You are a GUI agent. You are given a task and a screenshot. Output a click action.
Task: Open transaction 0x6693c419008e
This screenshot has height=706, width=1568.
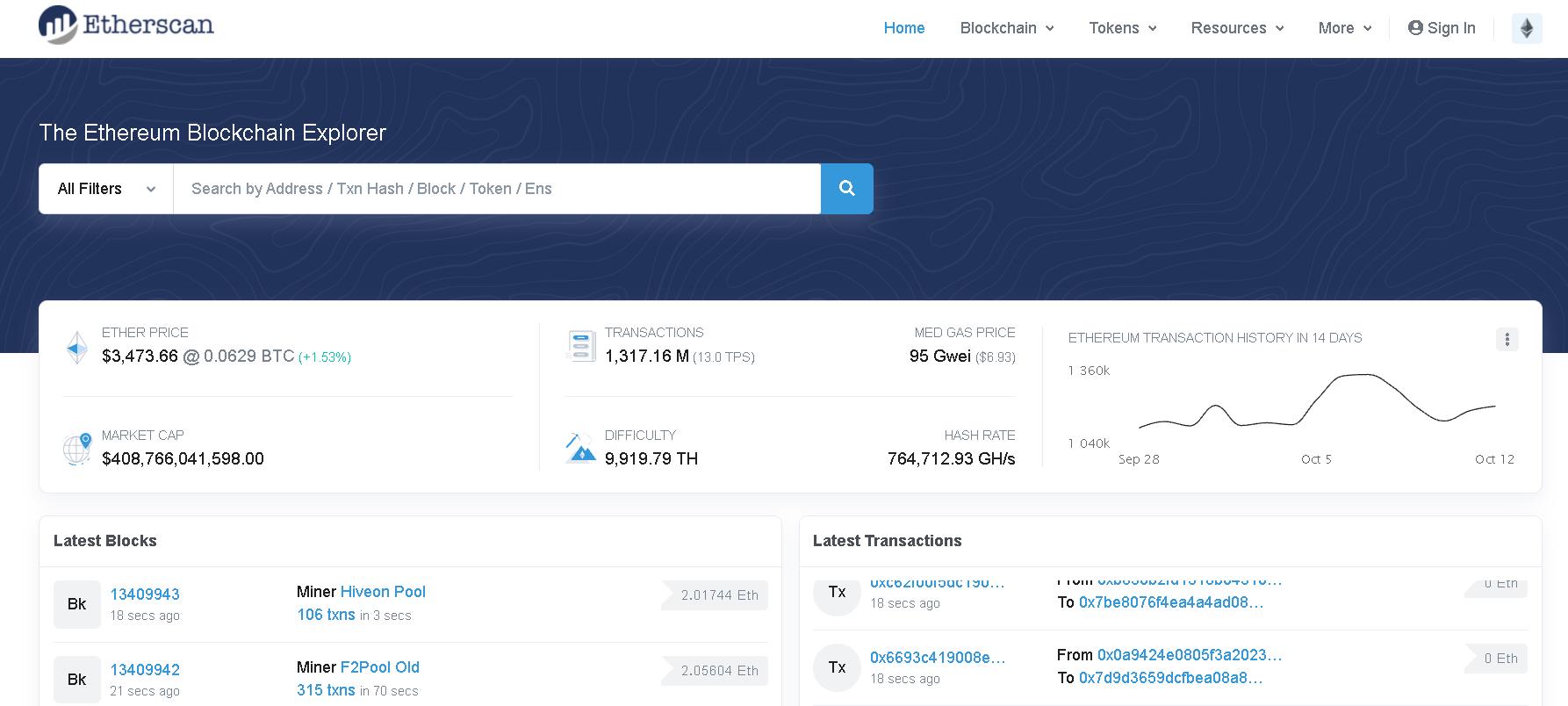click(x=938, y=658)
